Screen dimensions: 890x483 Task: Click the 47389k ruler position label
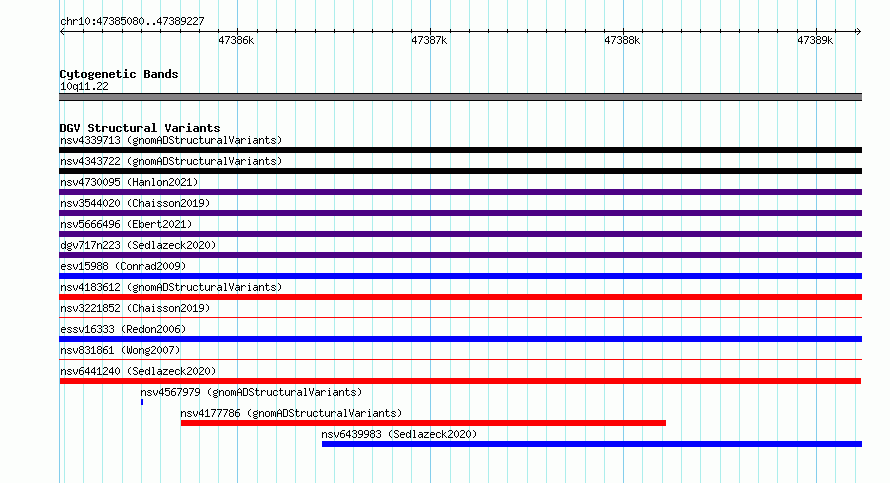click(x=815, y=40)
